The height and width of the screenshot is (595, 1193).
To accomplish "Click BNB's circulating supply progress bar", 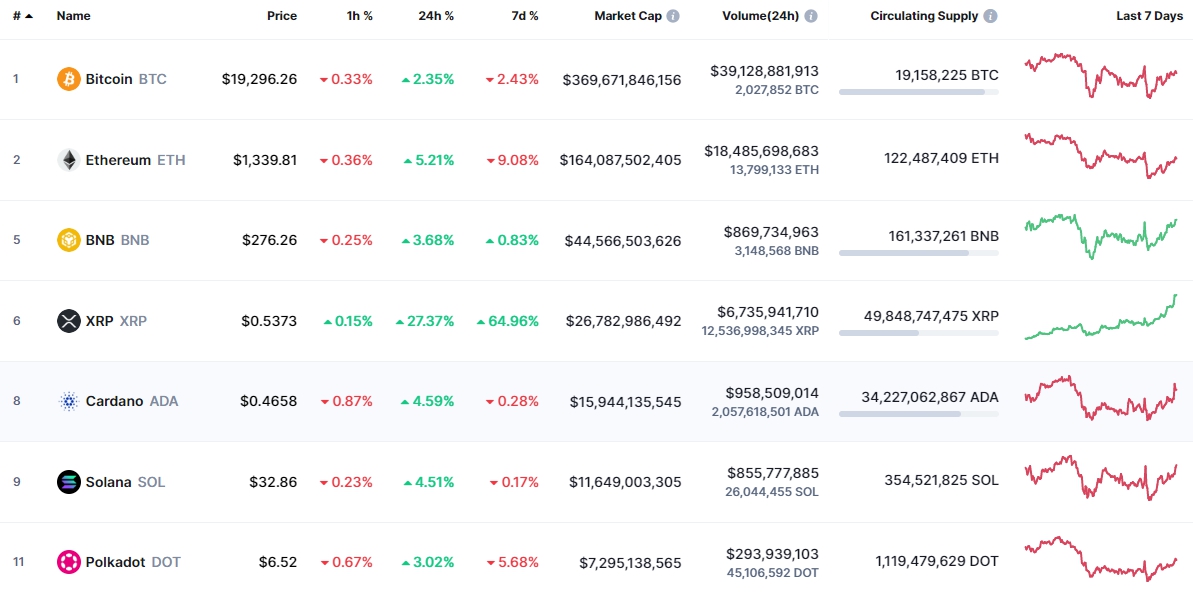I will [x=919, y=253].
